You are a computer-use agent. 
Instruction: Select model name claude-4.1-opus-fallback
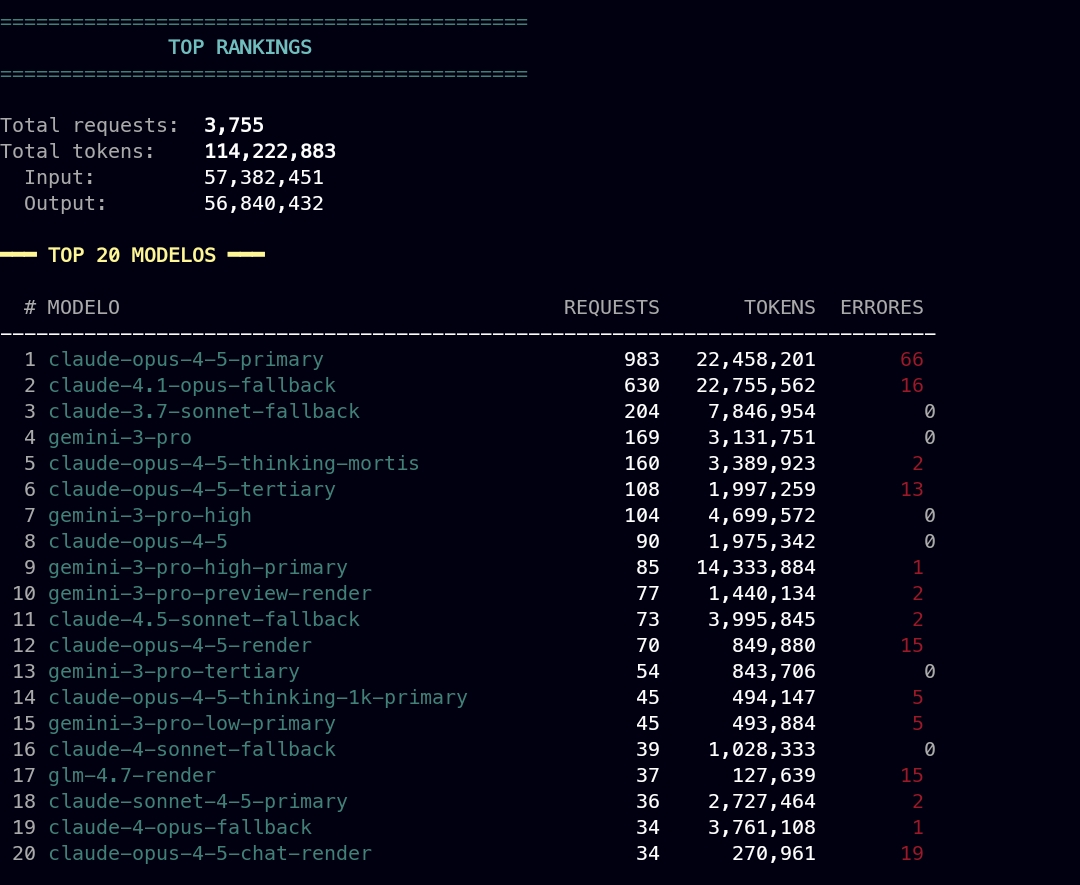(192, 386)
